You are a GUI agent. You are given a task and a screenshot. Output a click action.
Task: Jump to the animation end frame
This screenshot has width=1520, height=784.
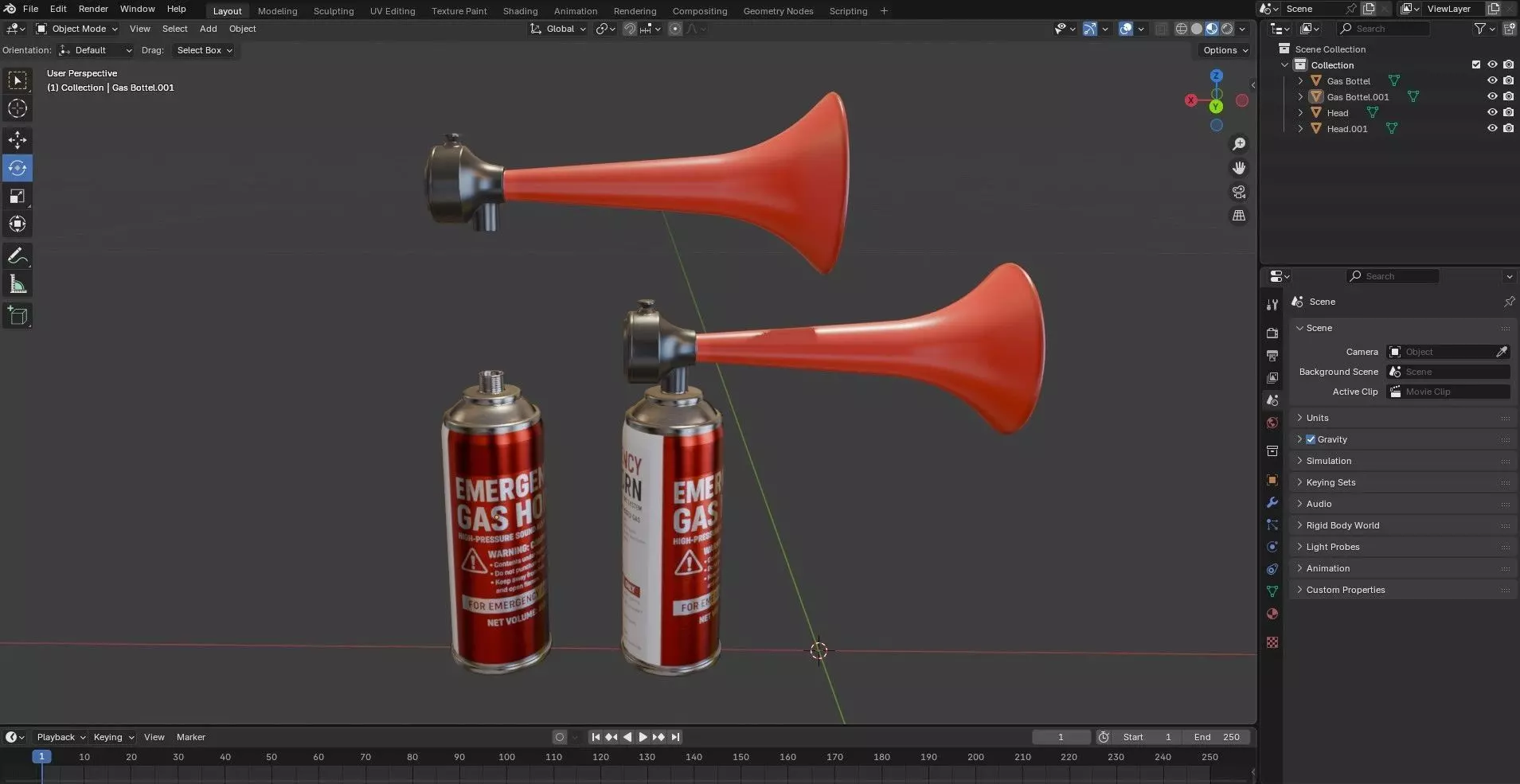click(675, 737)
